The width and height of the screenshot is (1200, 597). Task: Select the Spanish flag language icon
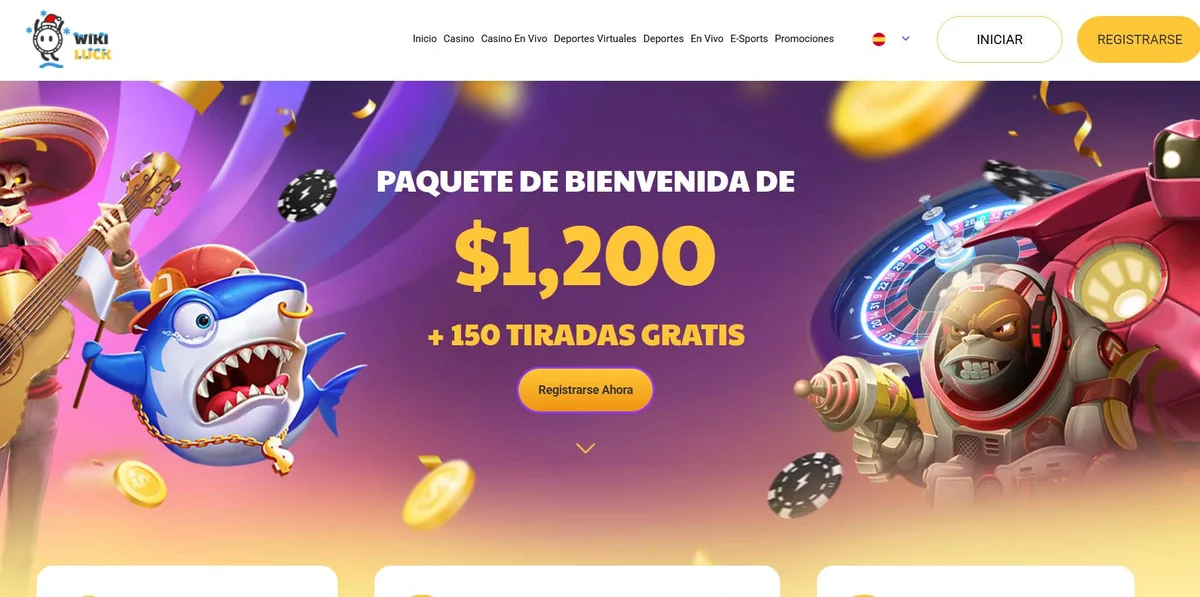(x=879, y=39)
